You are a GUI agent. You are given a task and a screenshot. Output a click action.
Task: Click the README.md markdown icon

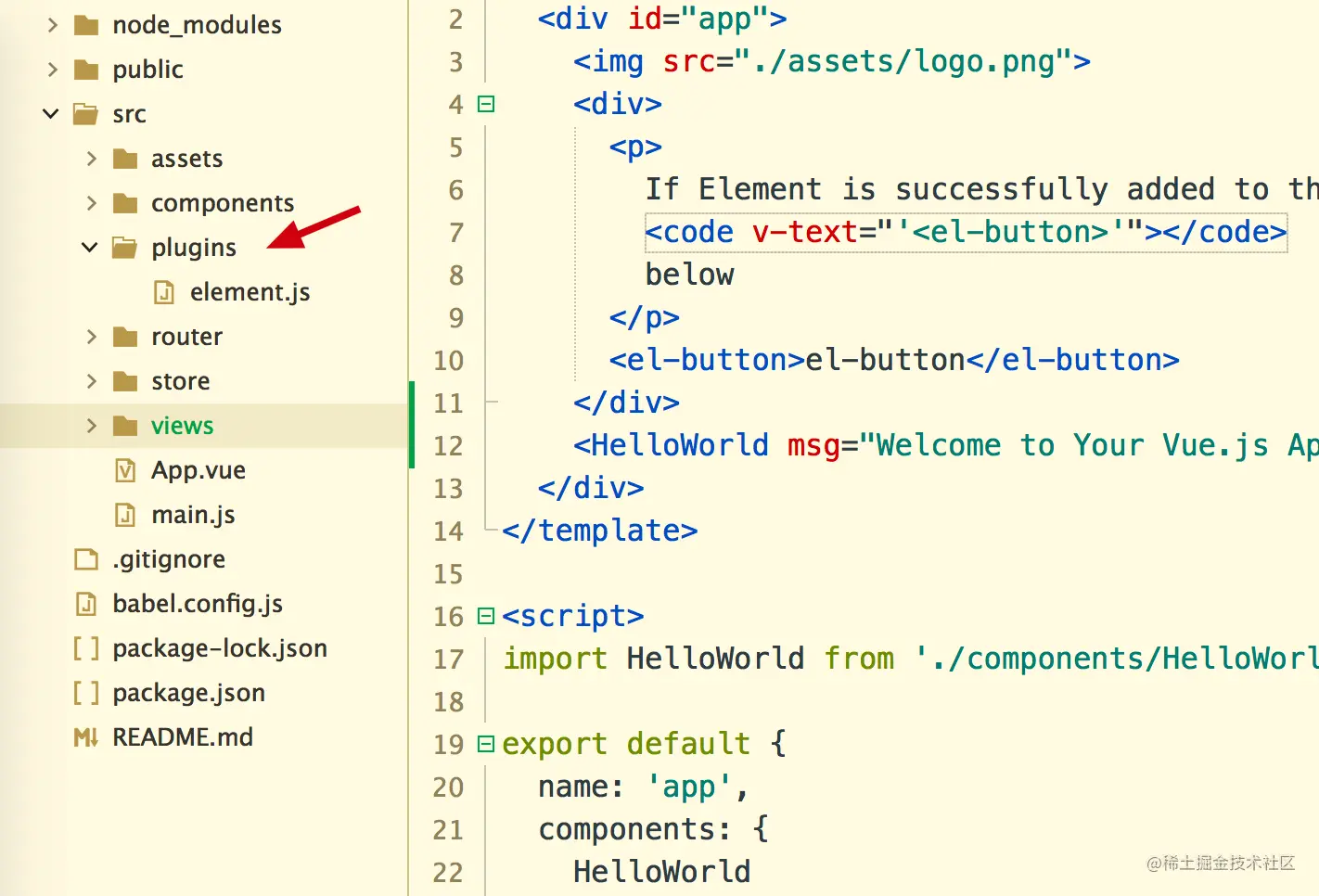click(86, 737)
